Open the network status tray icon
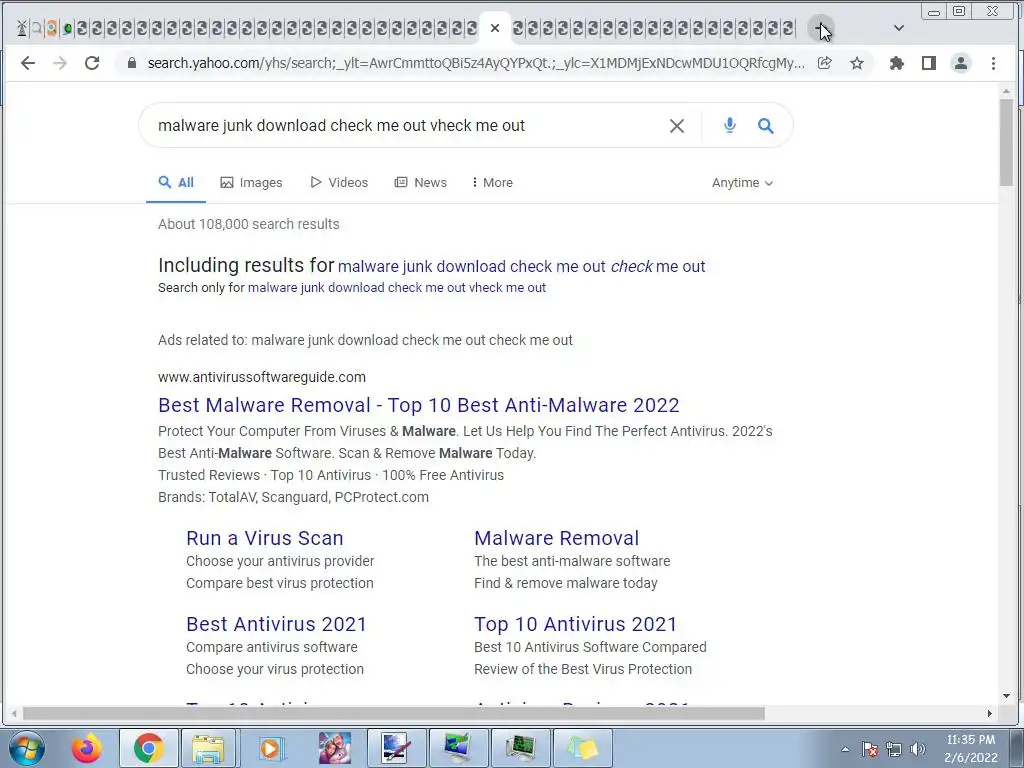This screenshot has height=768, width=1024. pos(894,749)
